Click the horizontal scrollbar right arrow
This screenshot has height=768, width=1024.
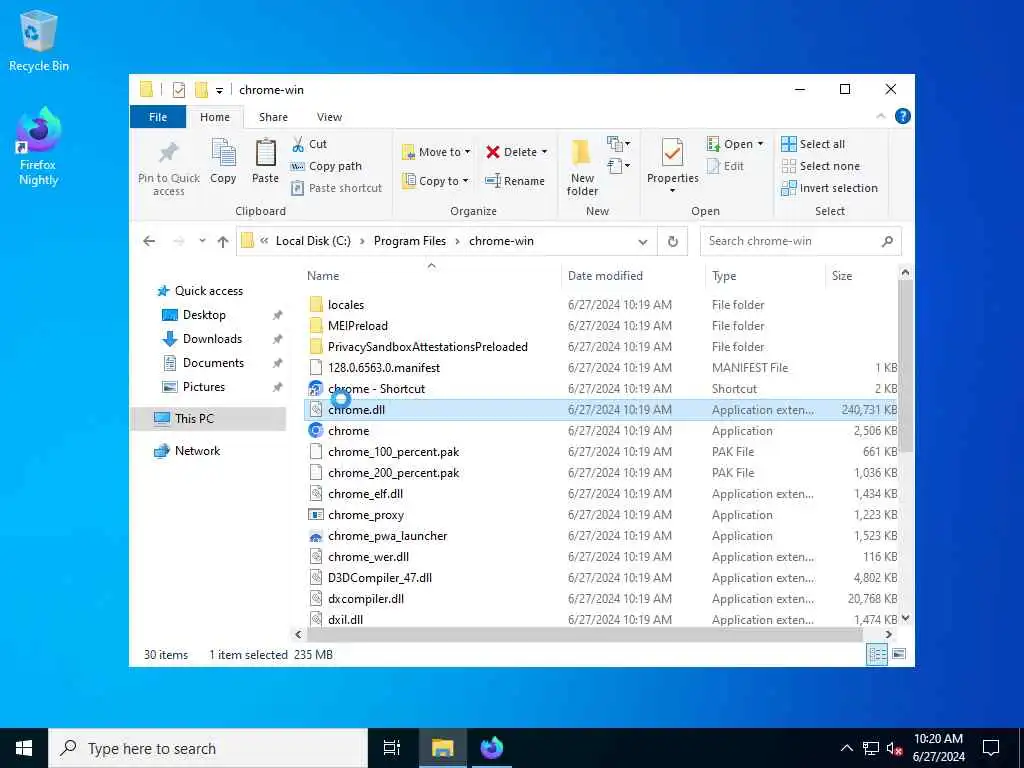click(888, 634)
